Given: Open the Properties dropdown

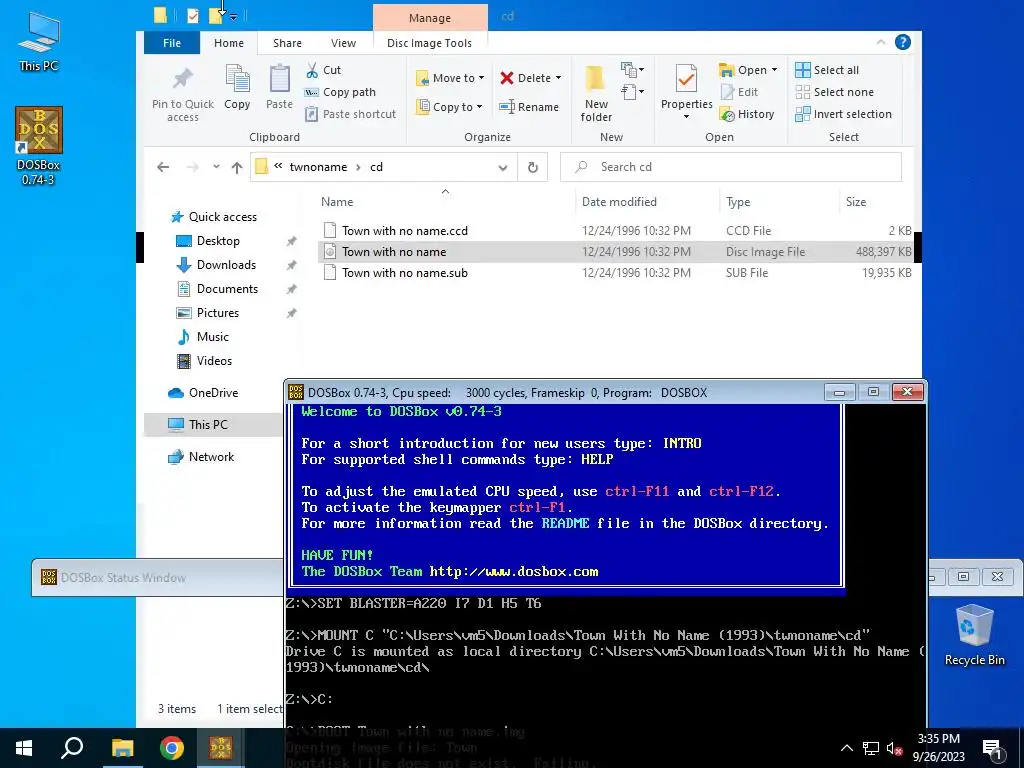Looking at the screenshot, I should [x=686, y=117].
